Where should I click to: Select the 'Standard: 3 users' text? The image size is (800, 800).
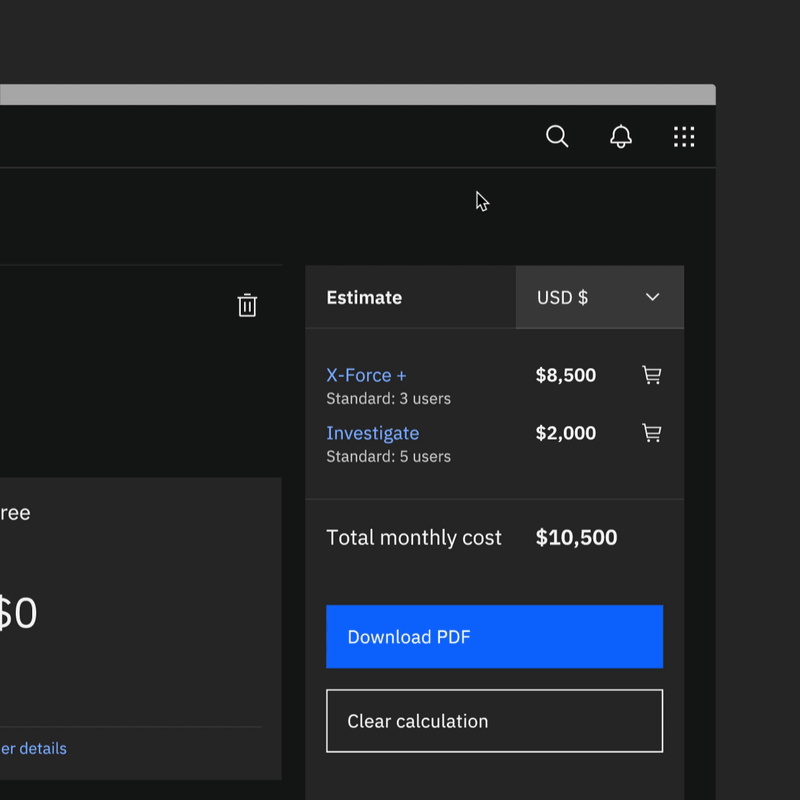(388, 398)
